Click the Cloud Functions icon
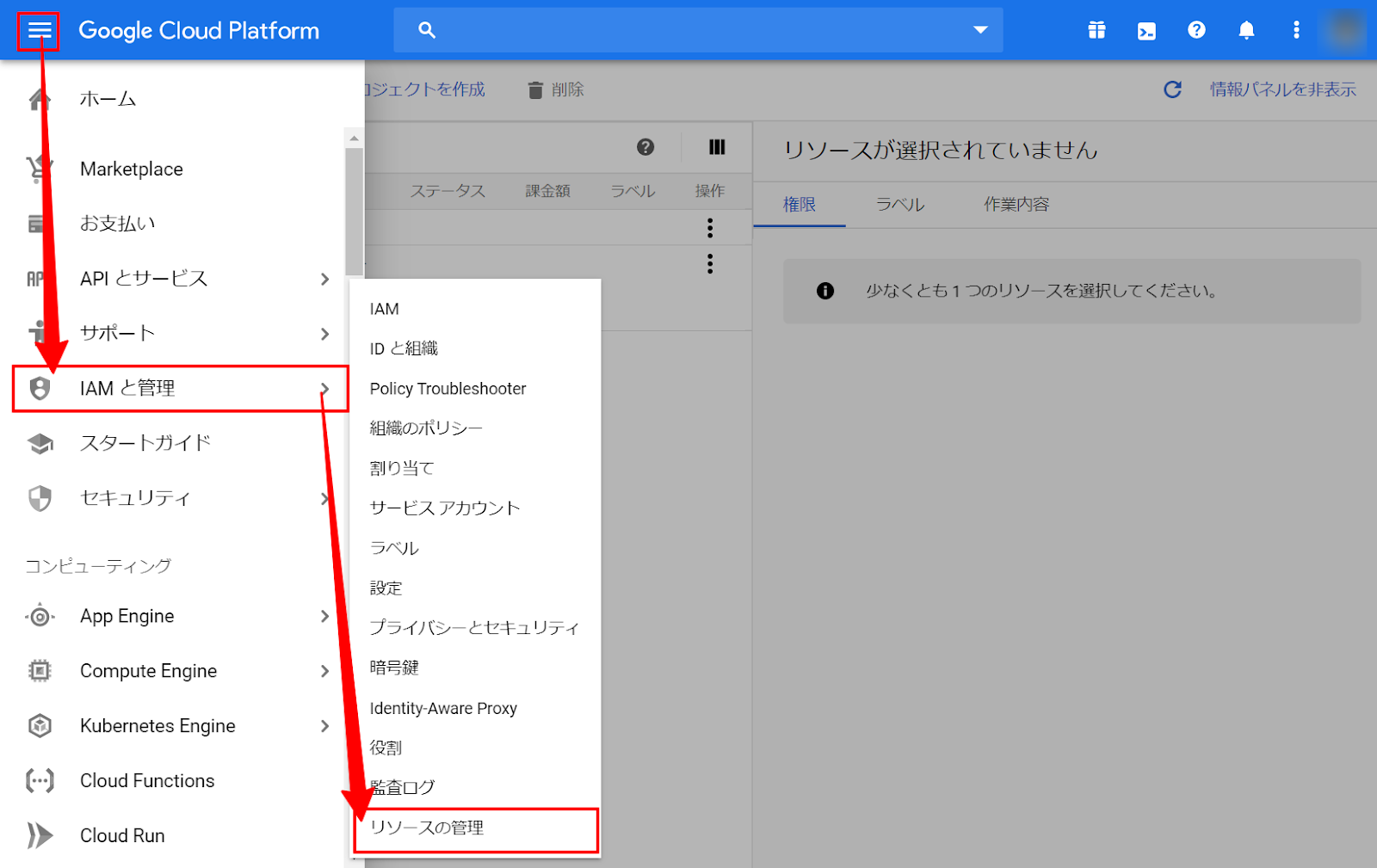The width and height of the screenshot is (1377, 868). [40, 780]
